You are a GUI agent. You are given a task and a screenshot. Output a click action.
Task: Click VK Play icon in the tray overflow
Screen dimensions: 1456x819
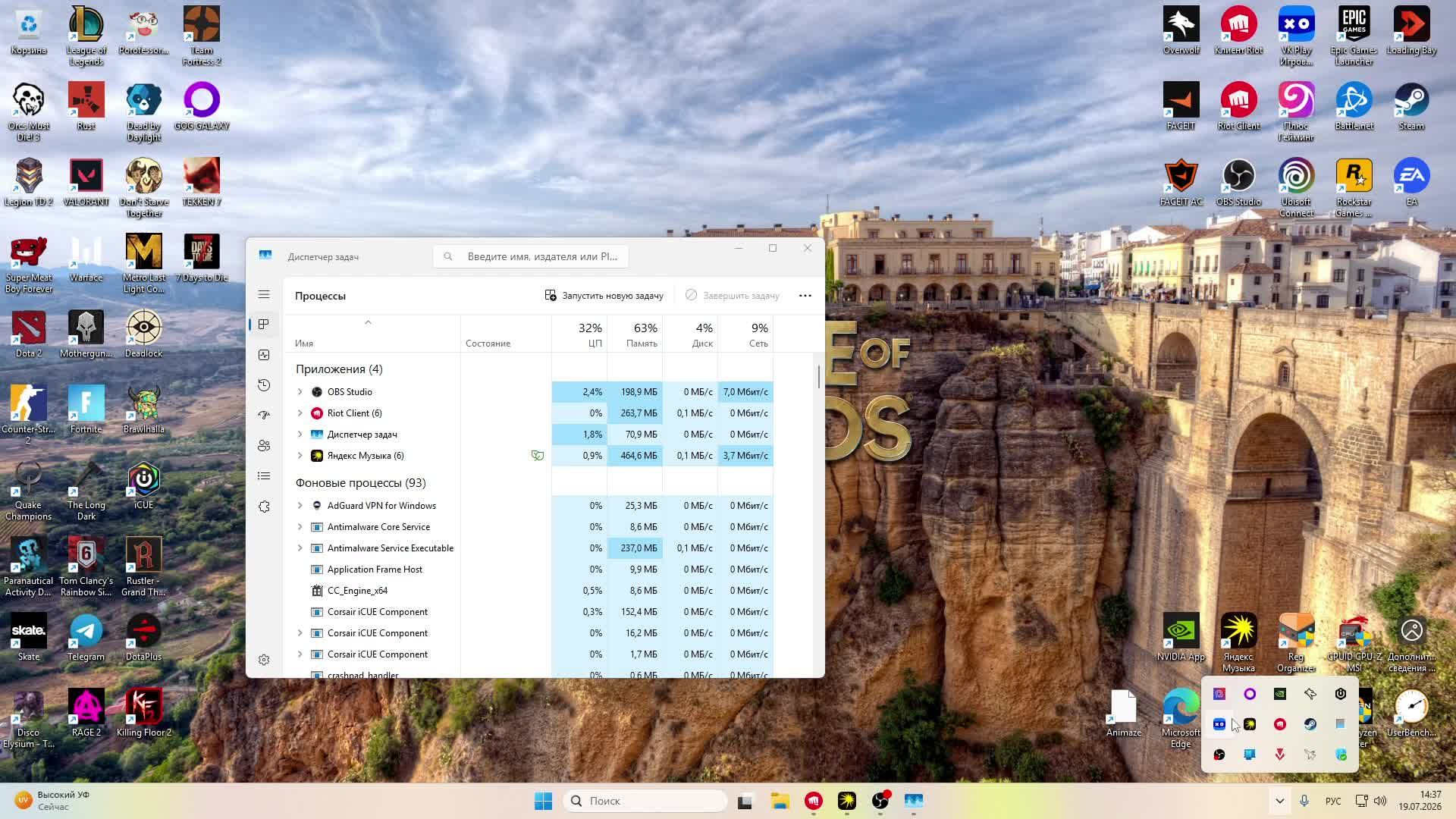coord(1219,724)
